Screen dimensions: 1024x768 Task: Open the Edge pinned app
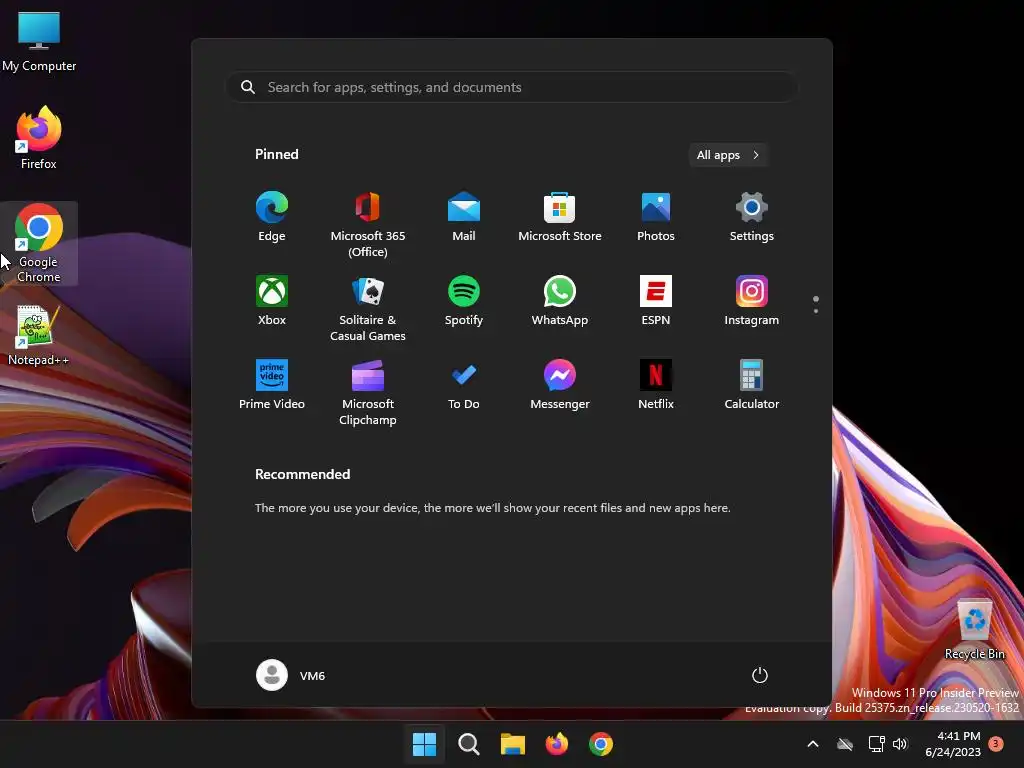tap(272, 217)
